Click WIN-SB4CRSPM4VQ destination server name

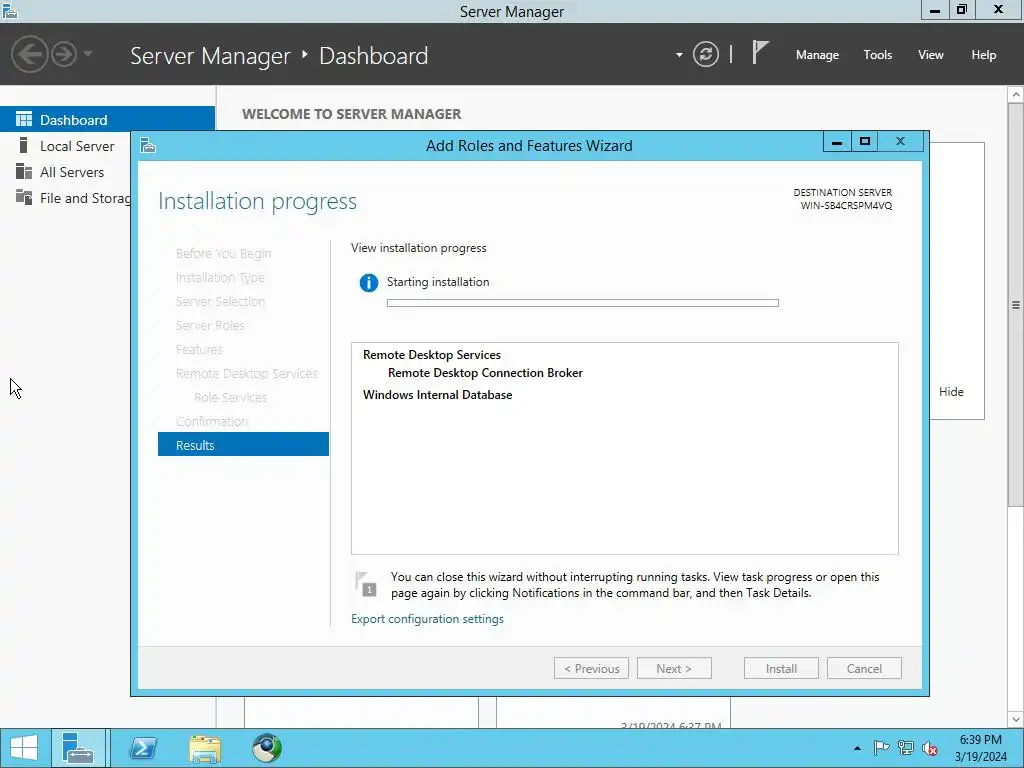coord(846,206)
